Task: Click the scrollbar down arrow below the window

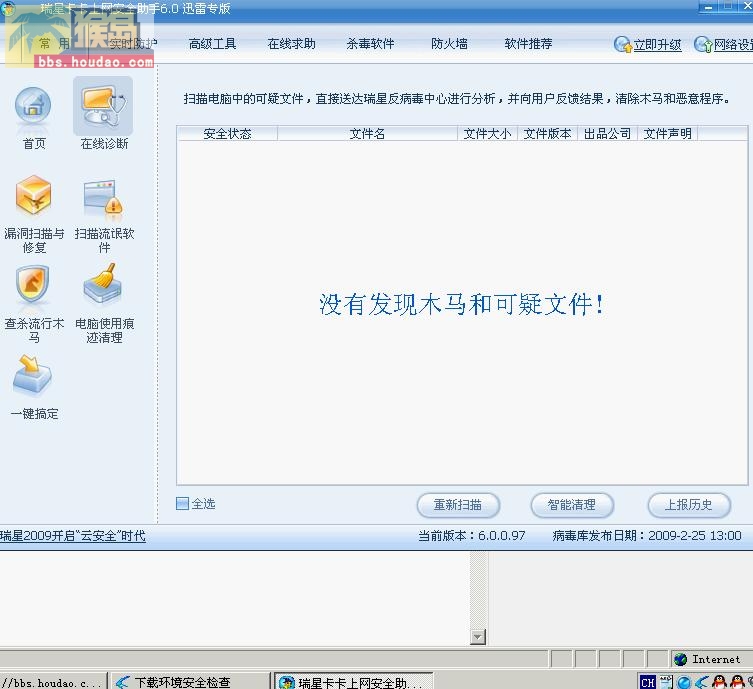Action: pos(478,637)
